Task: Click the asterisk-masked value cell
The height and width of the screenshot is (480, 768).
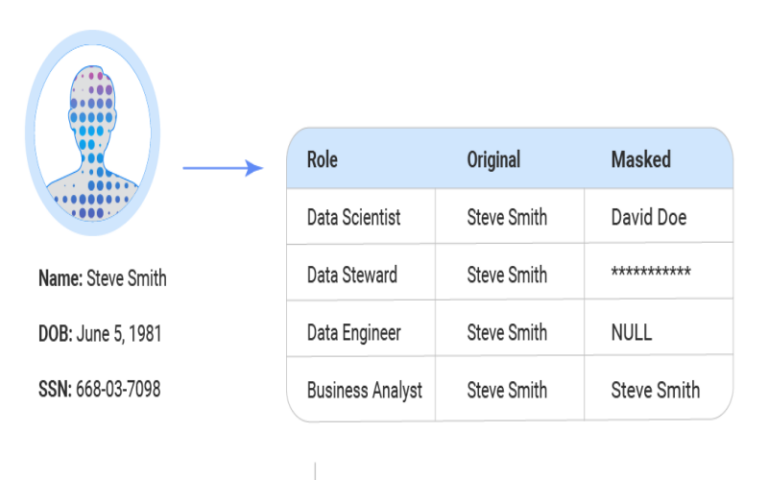Action: (x=650, y=274)
